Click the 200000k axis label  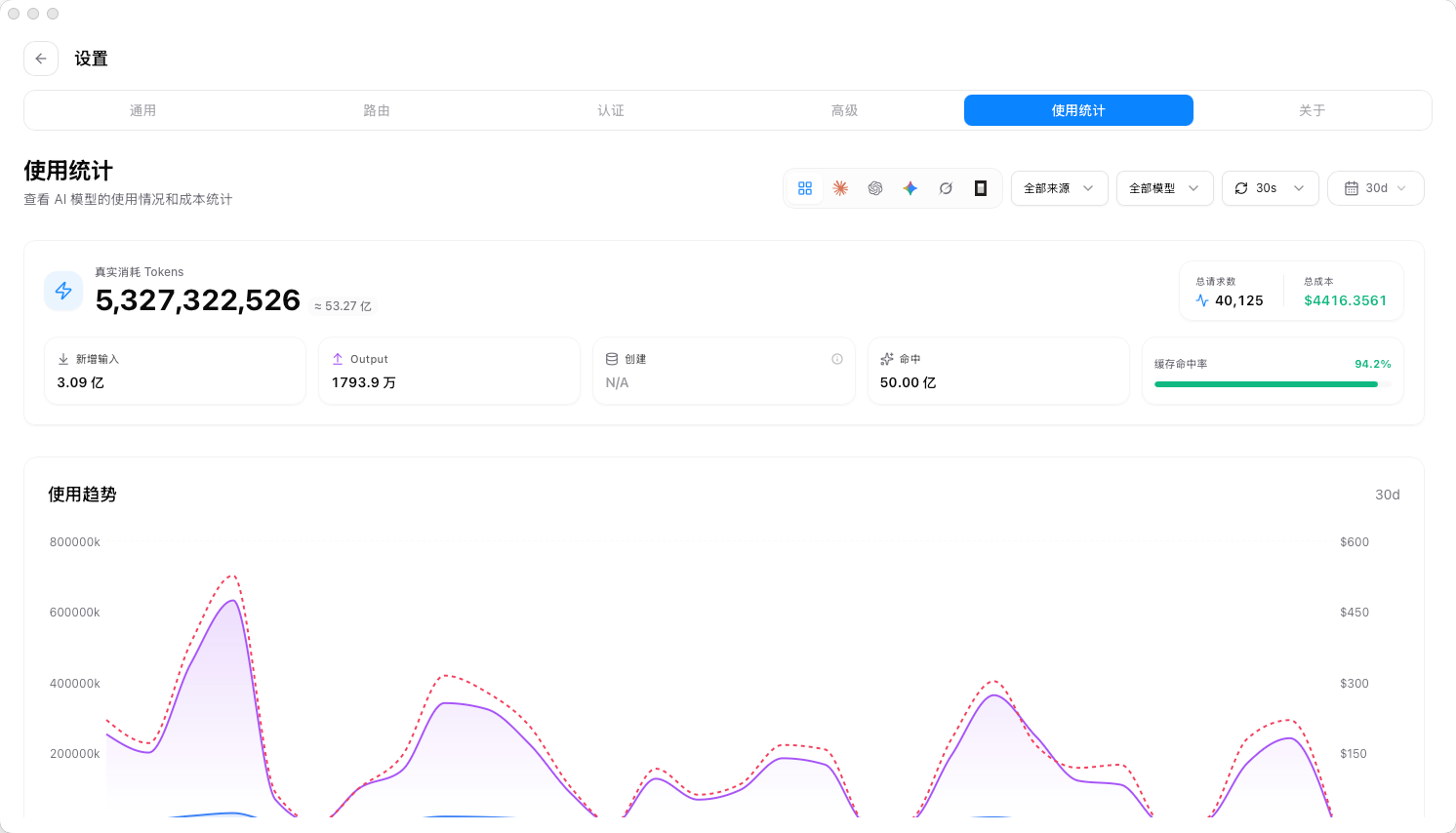point(75,754)
